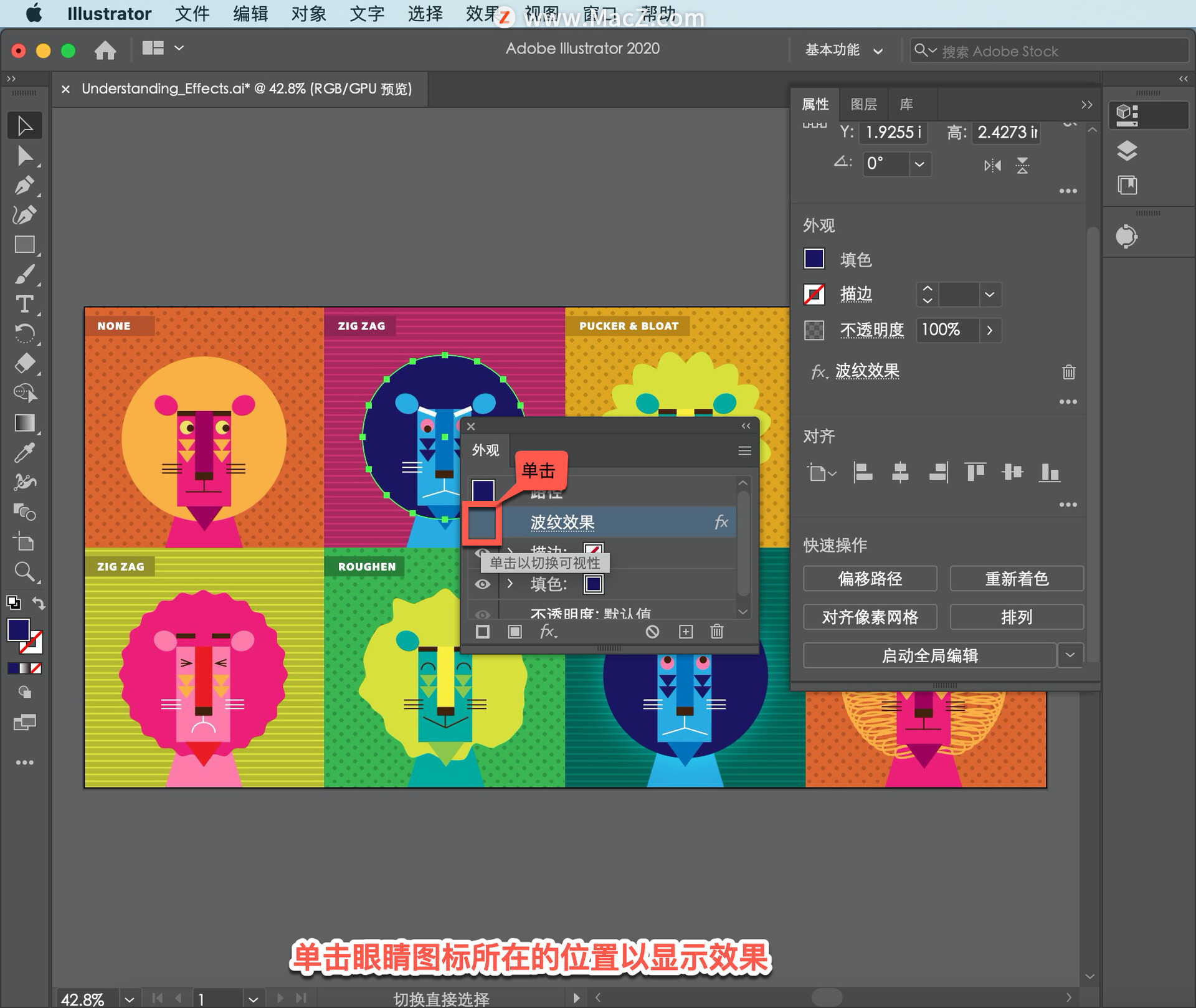The image size is (1196, 1008).
Task: Click clear appearance icon in Appearance panel
Action: click(x=652, y=632)
